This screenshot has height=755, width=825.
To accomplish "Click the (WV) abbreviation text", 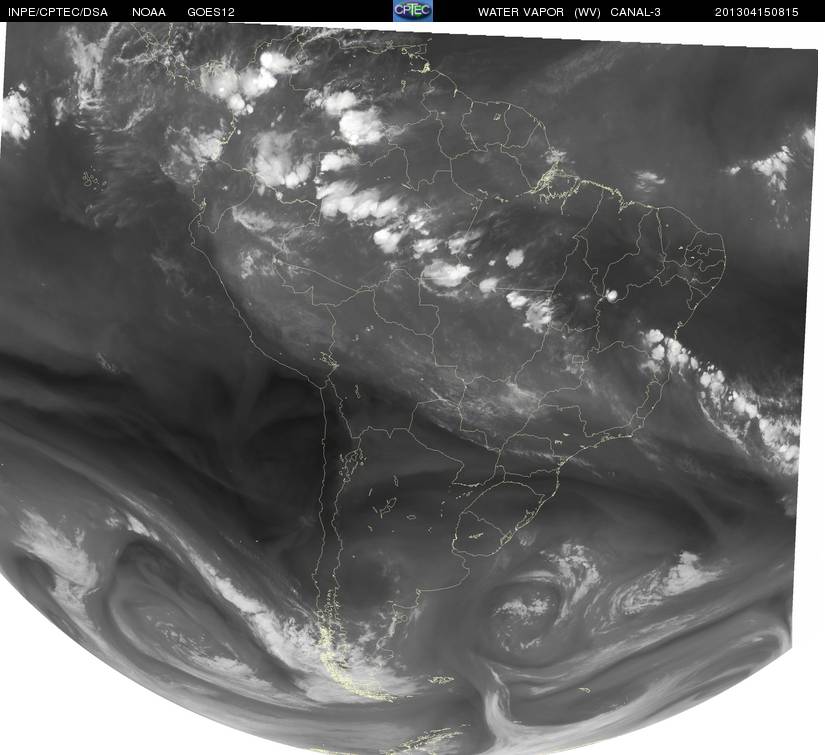I will pyautogui.click(x=588, y=12).
